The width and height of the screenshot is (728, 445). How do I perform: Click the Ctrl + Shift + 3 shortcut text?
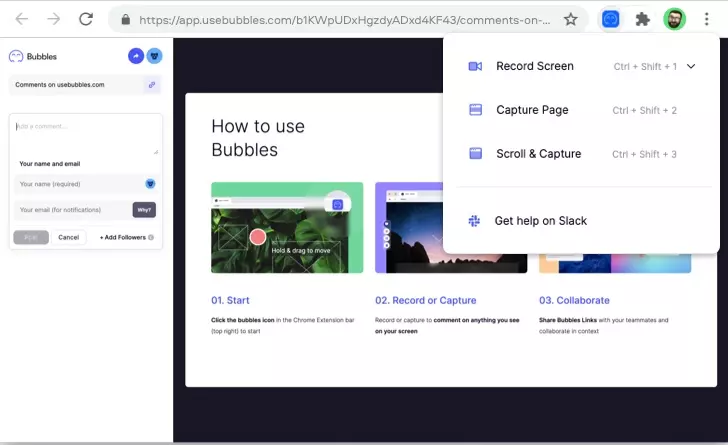[644, 154]
